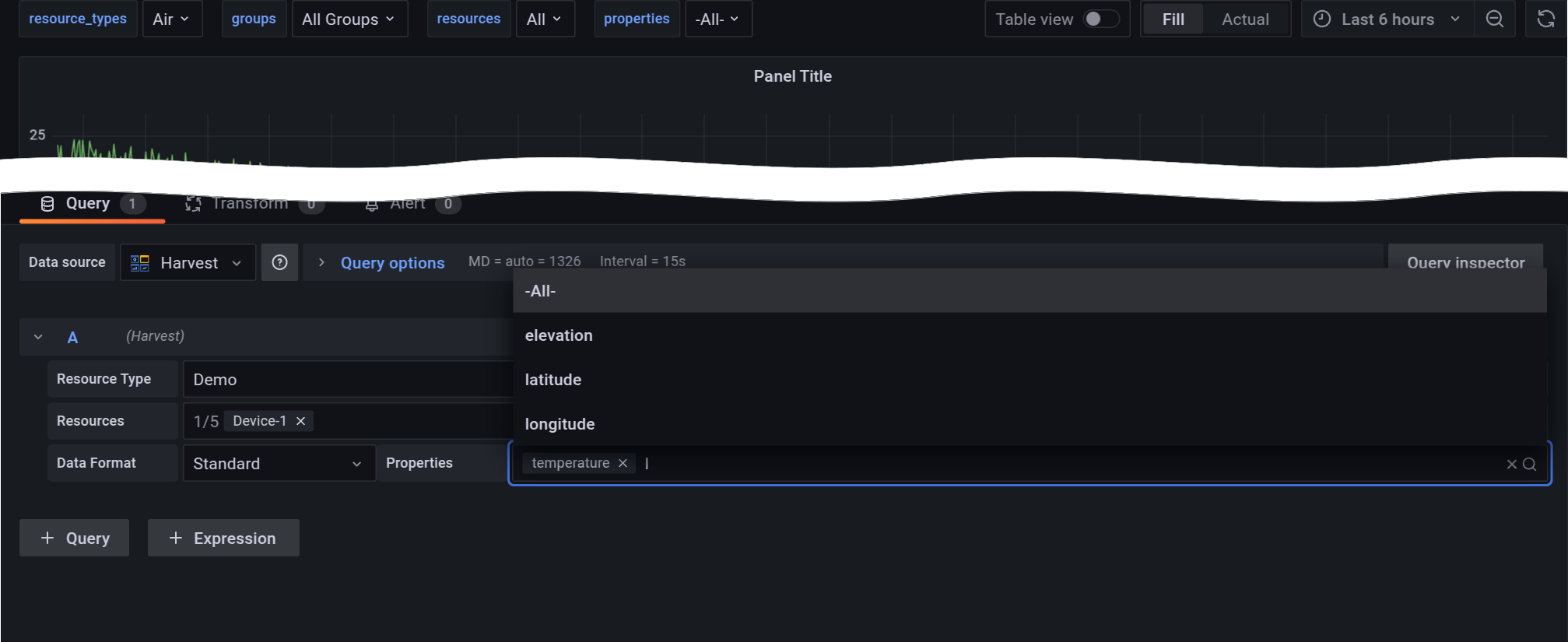Select latitude from the properties list
This screenshot has width=1568, height=642.
tap(553, 380)
